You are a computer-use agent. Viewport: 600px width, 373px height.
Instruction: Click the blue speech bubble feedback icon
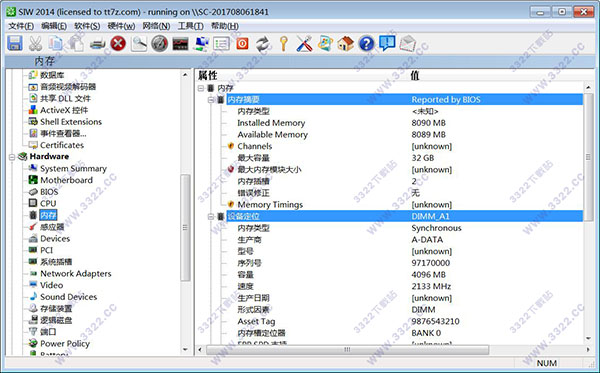point(387,43)
